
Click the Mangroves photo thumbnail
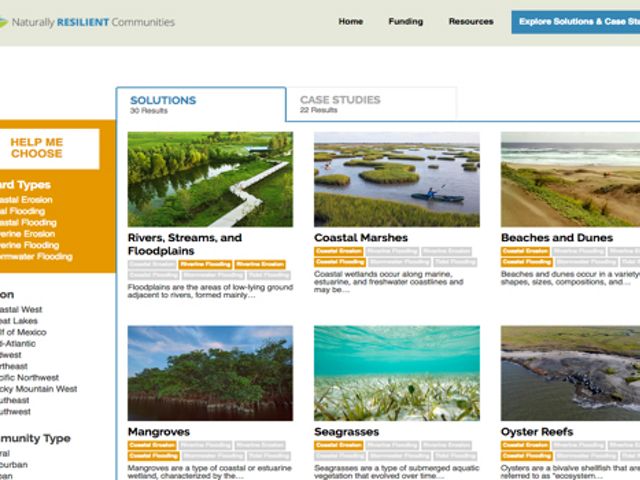pyautogui.click(x=210, y=372)
